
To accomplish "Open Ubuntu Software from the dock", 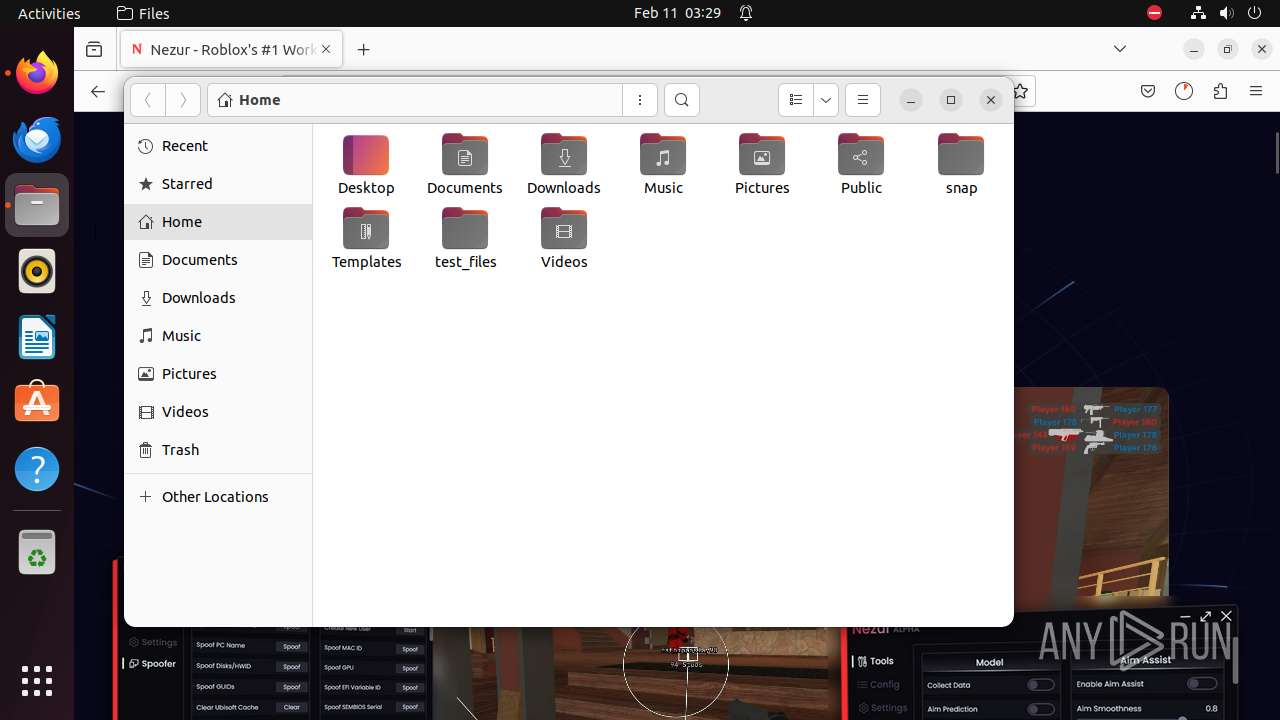I will tap(37, 403).
